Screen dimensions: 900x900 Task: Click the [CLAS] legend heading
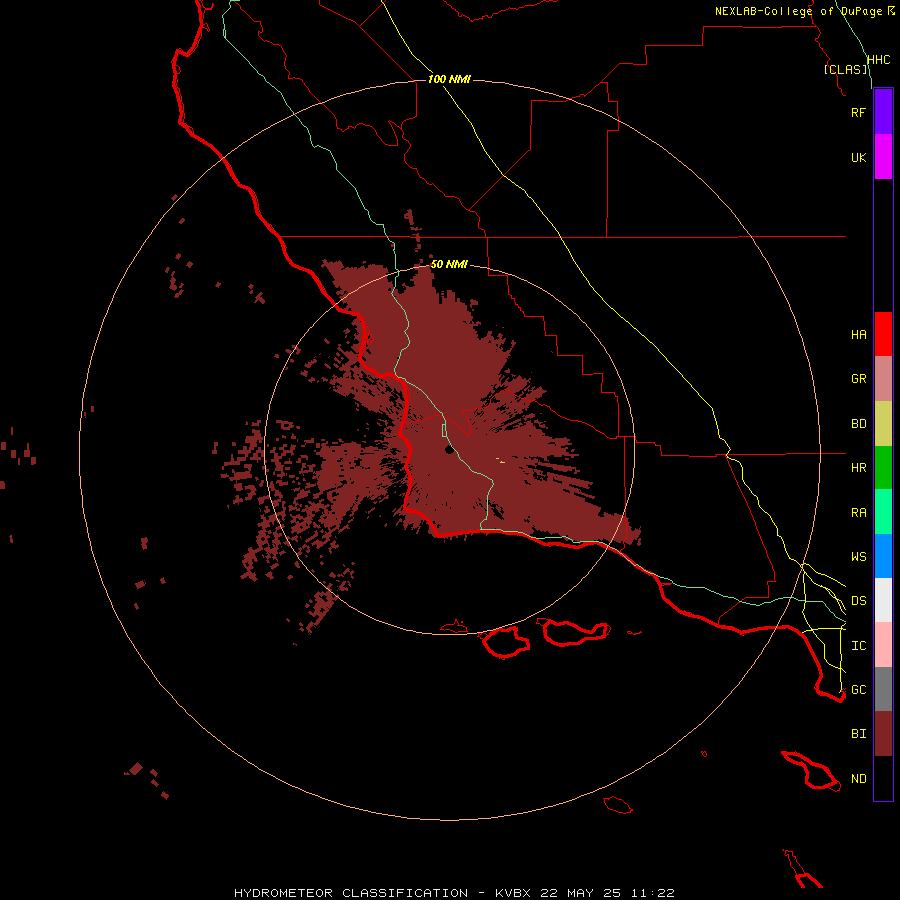845,69
